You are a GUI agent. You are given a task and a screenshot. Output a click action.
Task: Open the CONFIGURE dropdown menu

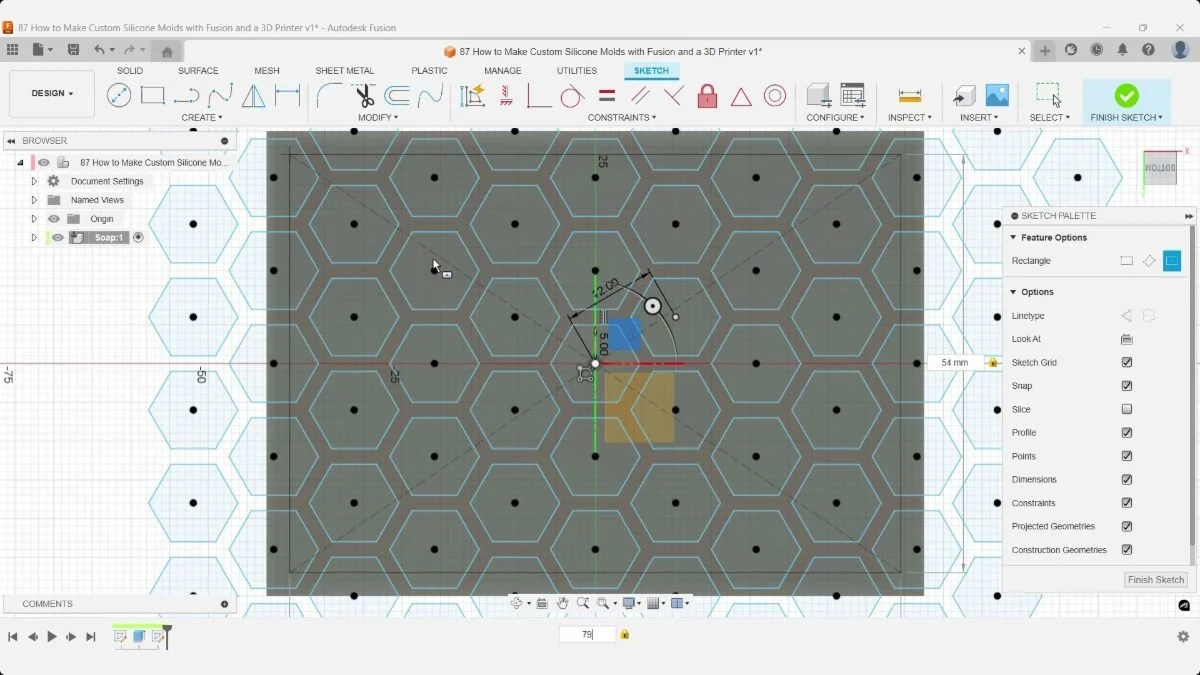836,118
